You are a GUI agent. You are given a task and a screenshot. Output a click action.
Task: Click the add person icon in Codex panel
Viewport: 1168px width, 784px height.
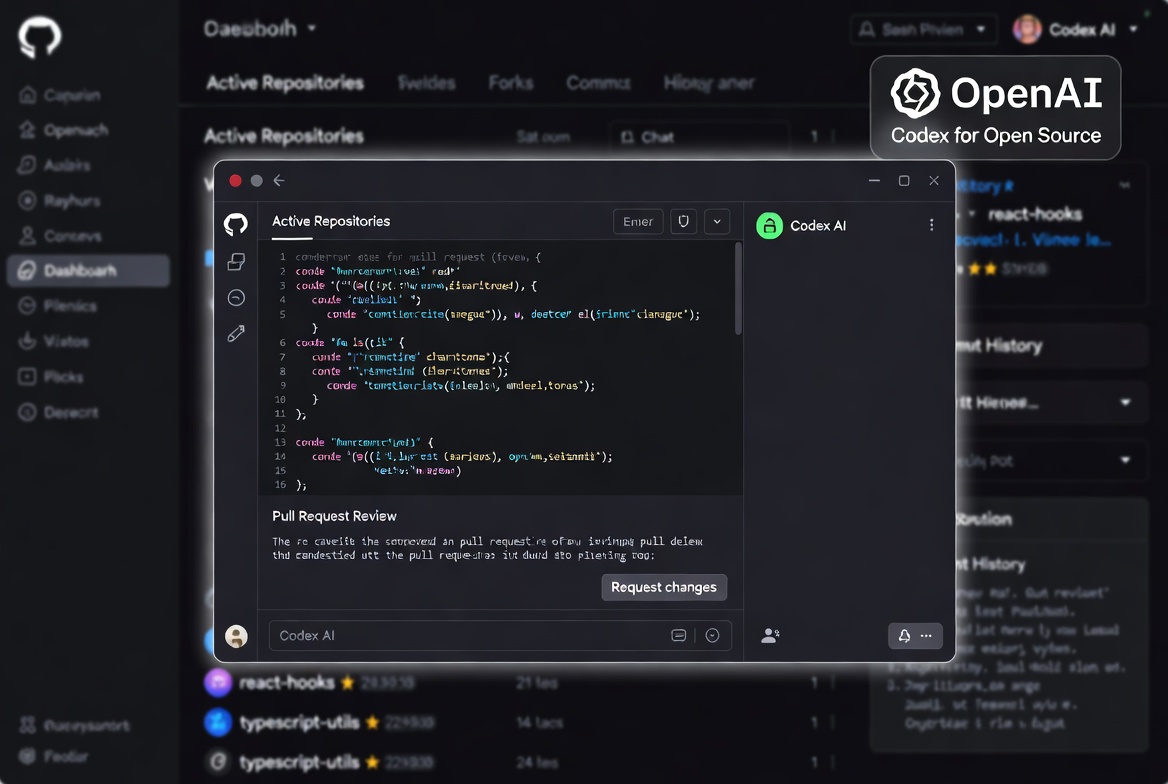[x=770, y=636]
